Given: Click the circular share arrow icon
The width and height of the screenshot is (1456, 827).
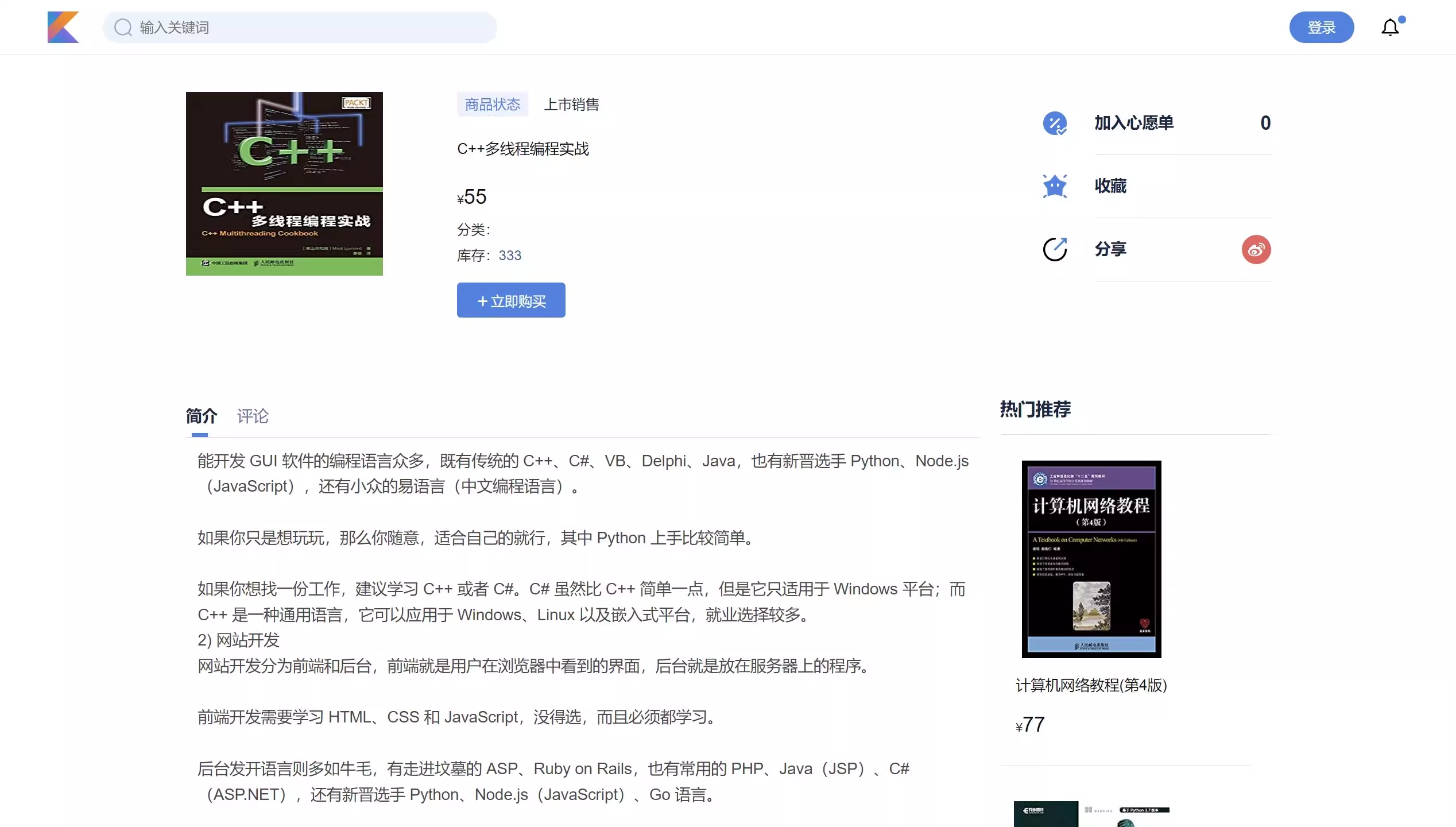Looking at the screenshot, I should [1055, 249].
